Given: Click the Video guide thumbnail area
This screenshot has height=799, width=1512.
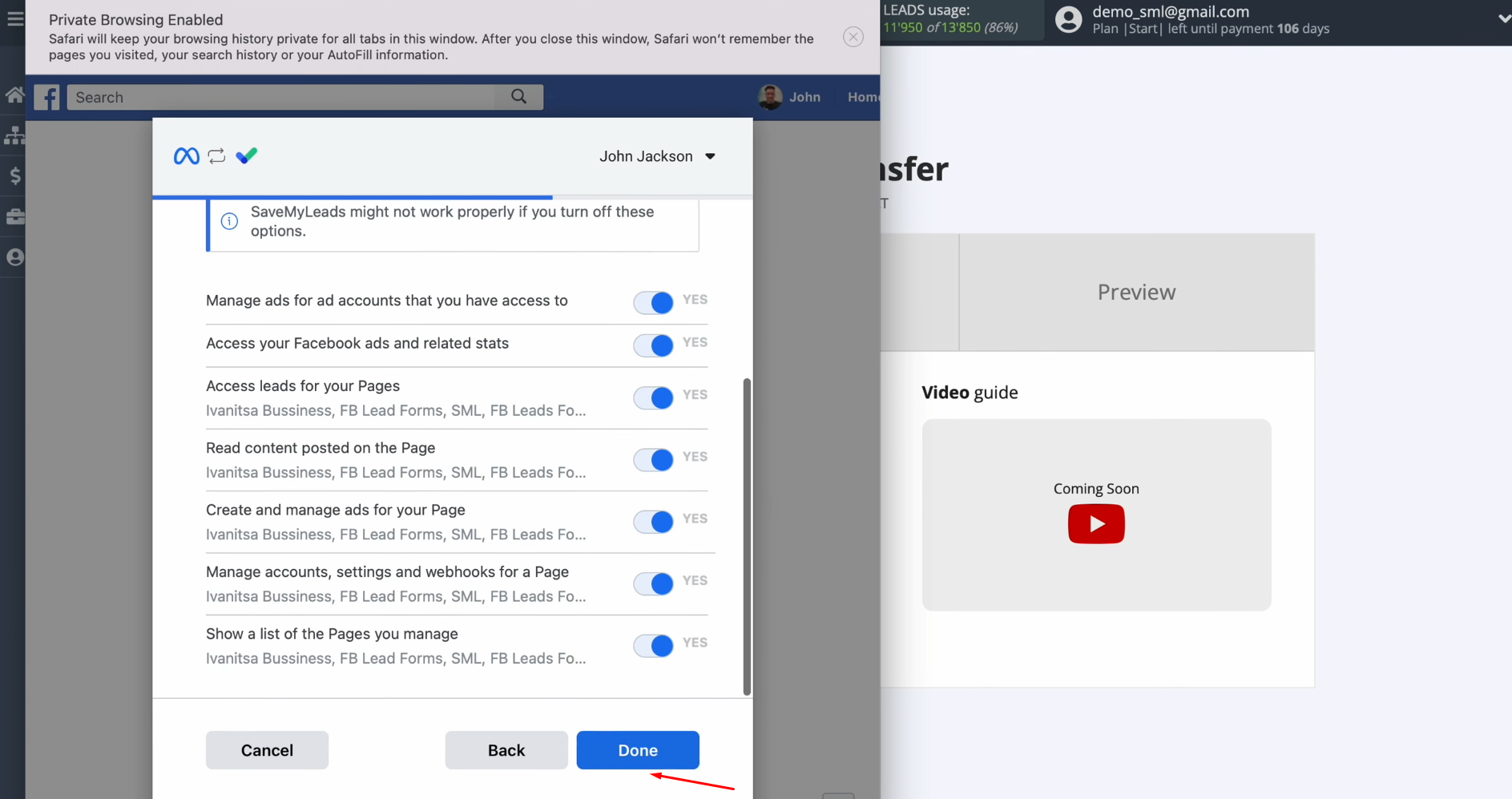Looking at the screenshot, I should pos(1096,515).
